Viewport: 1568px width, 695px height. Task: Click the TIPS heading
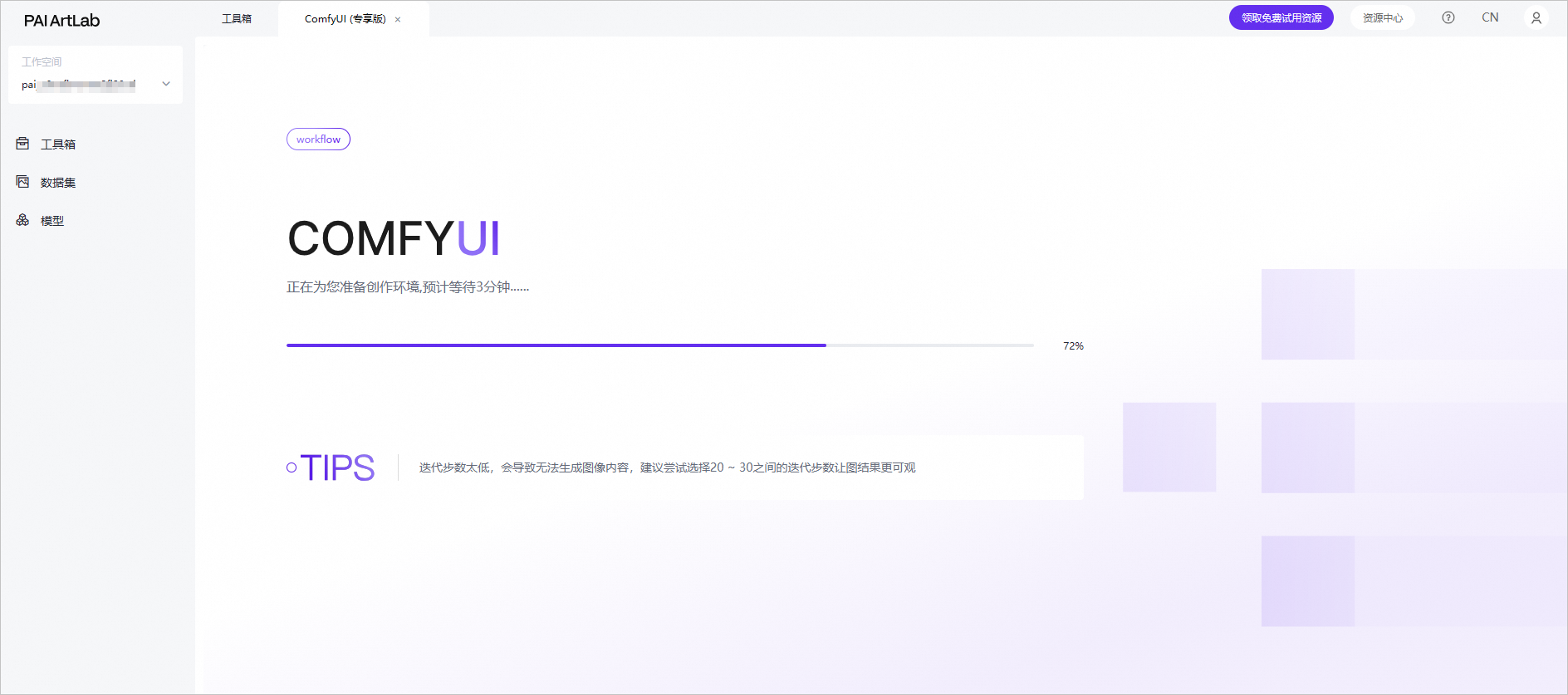(x=337, y=467)
